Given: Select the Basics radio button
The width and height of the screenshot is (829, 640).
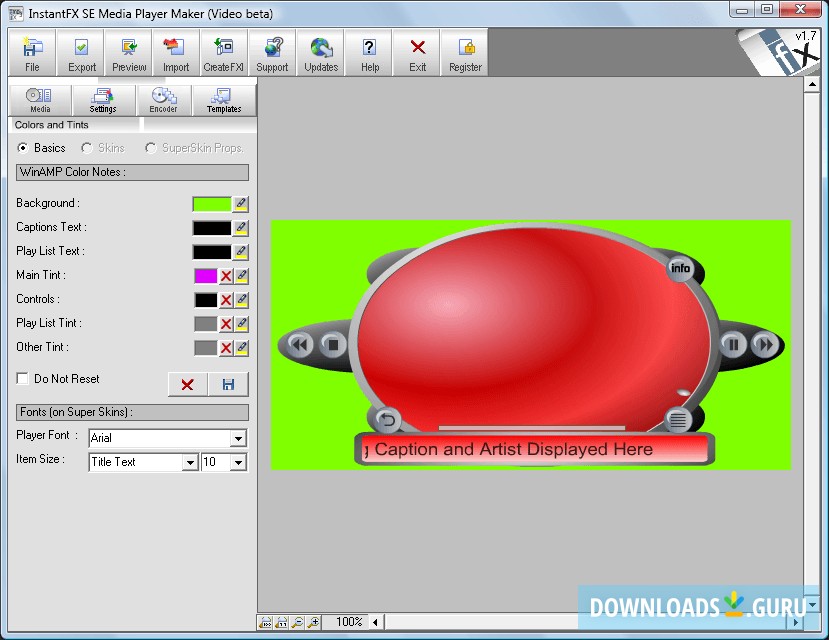Looking at the screenshot, I should pyautogui.click(x=23, y=148).
